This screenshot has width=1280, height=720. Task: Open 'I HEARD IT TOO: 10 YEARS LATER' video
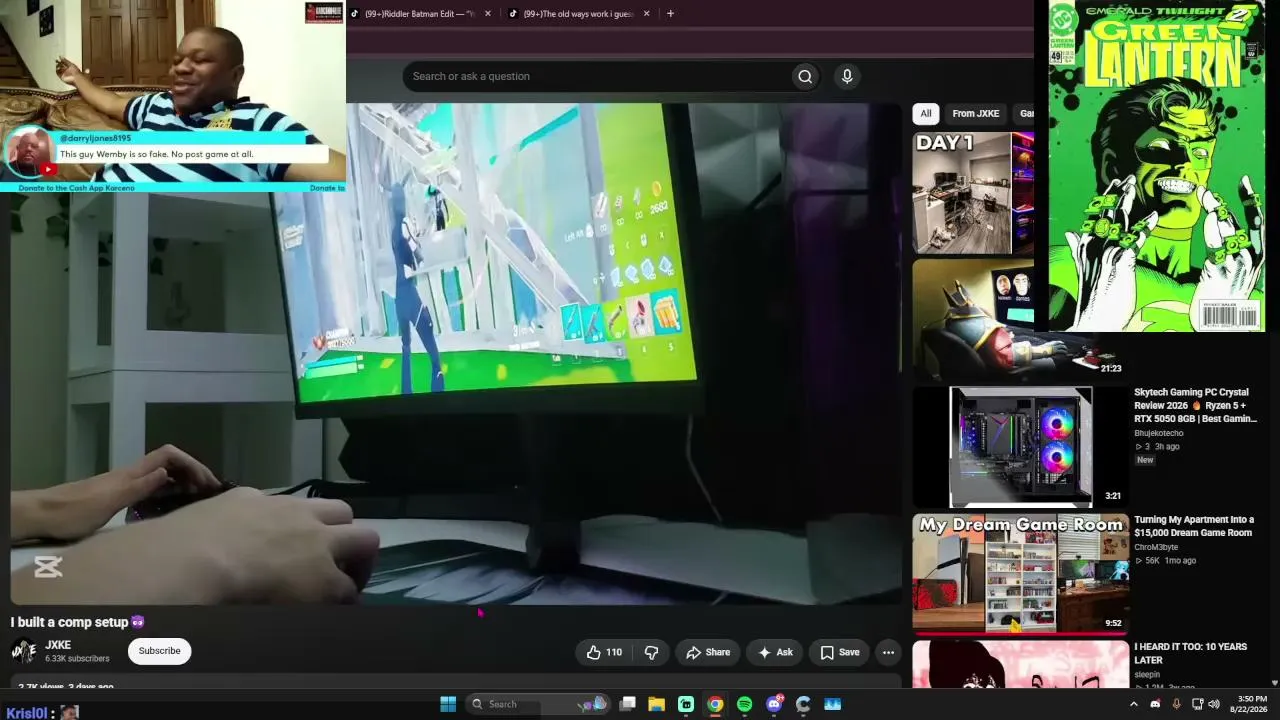click(1190, 653)
